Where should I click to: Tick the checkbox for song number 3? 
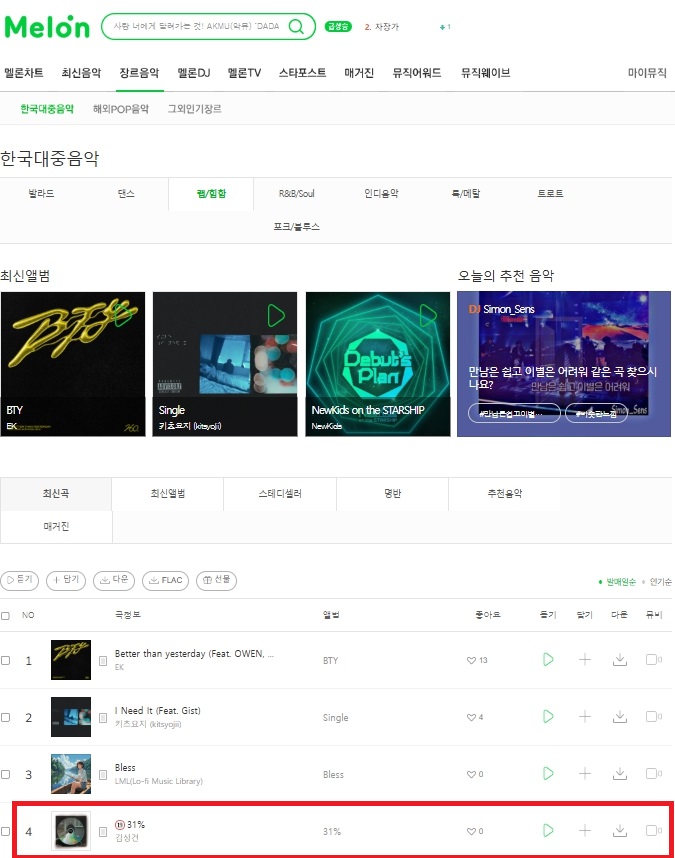(5, 774)
